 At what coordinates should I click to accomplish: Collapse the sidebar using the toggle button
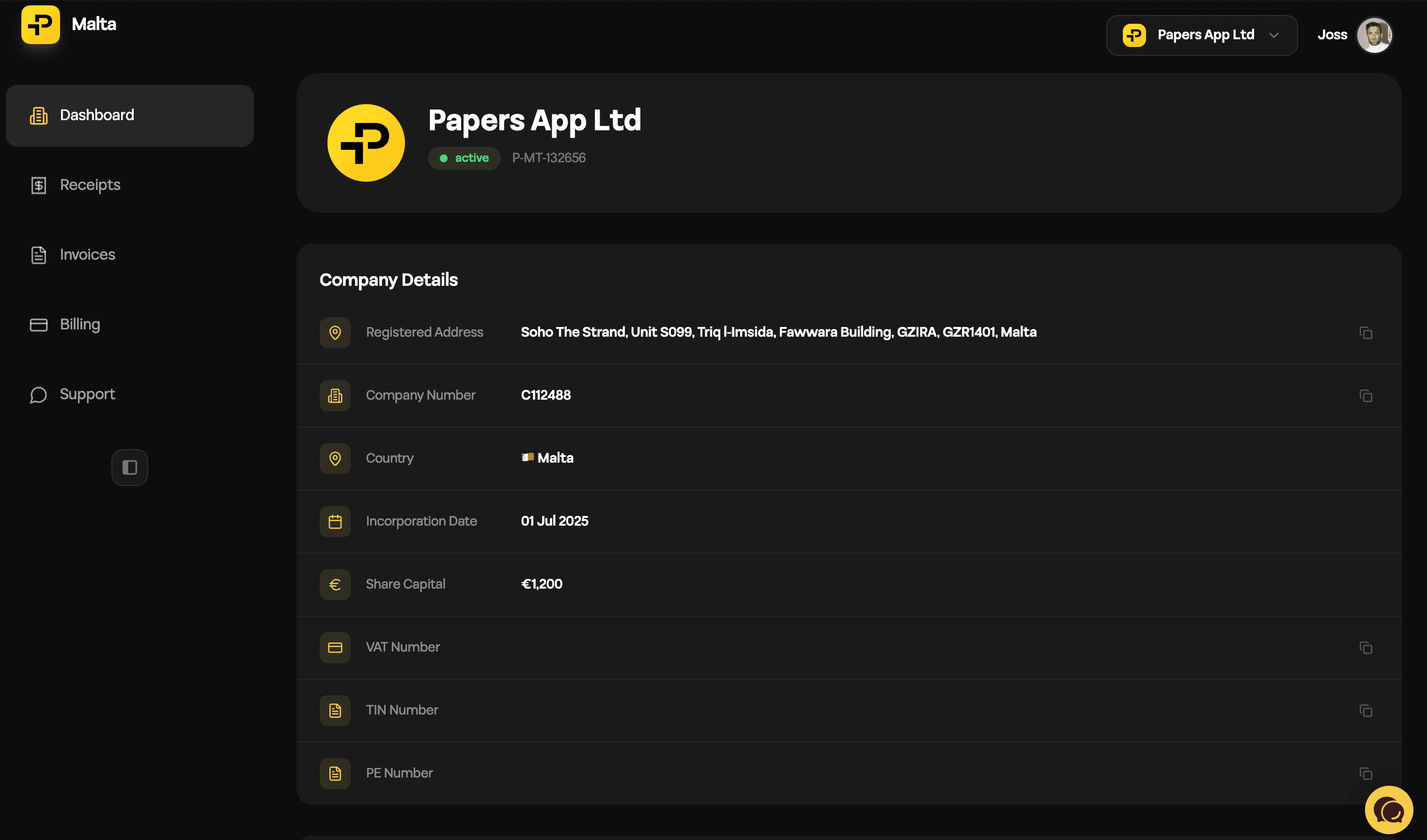tap(129, 467)
